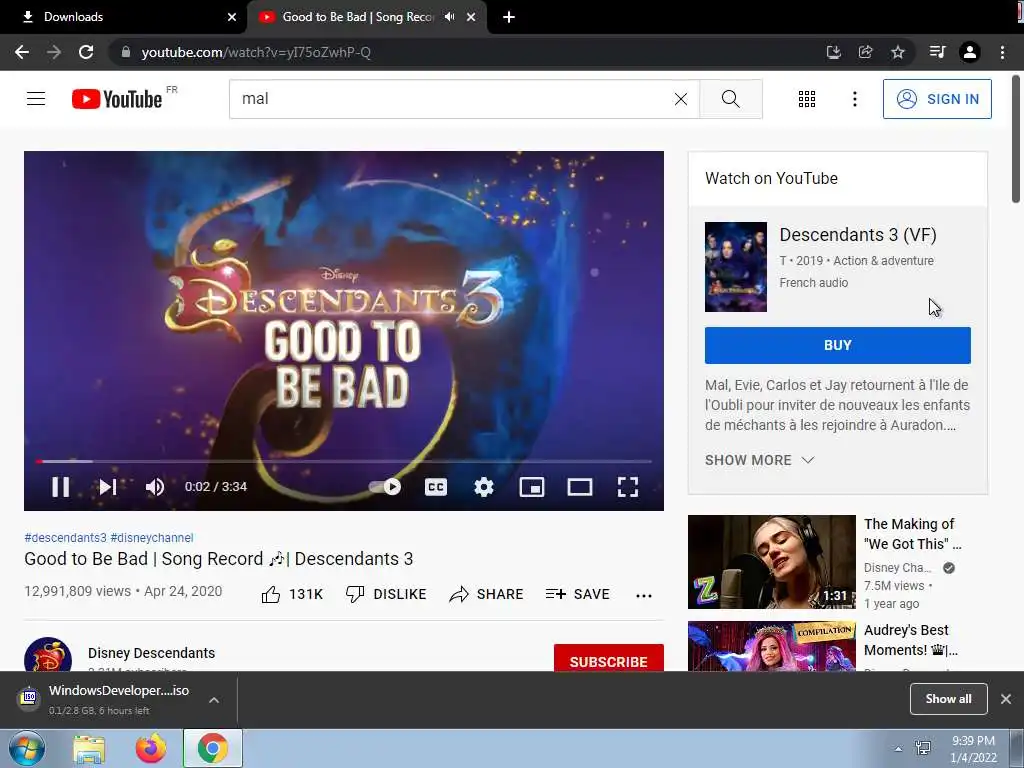Toggle the autoplay switch in player

pyautogui.click(x=385, y=487)
